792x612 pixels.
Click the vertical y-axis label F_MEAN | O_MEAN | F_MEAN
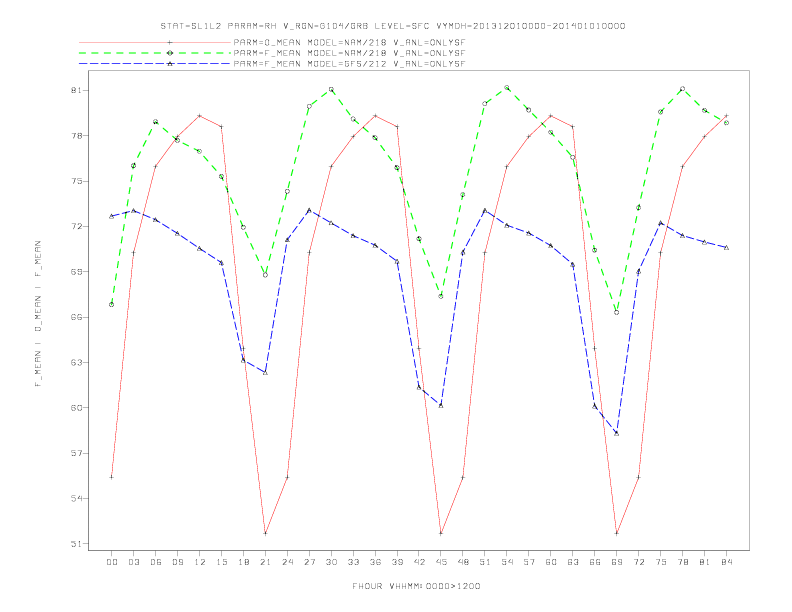38,314
